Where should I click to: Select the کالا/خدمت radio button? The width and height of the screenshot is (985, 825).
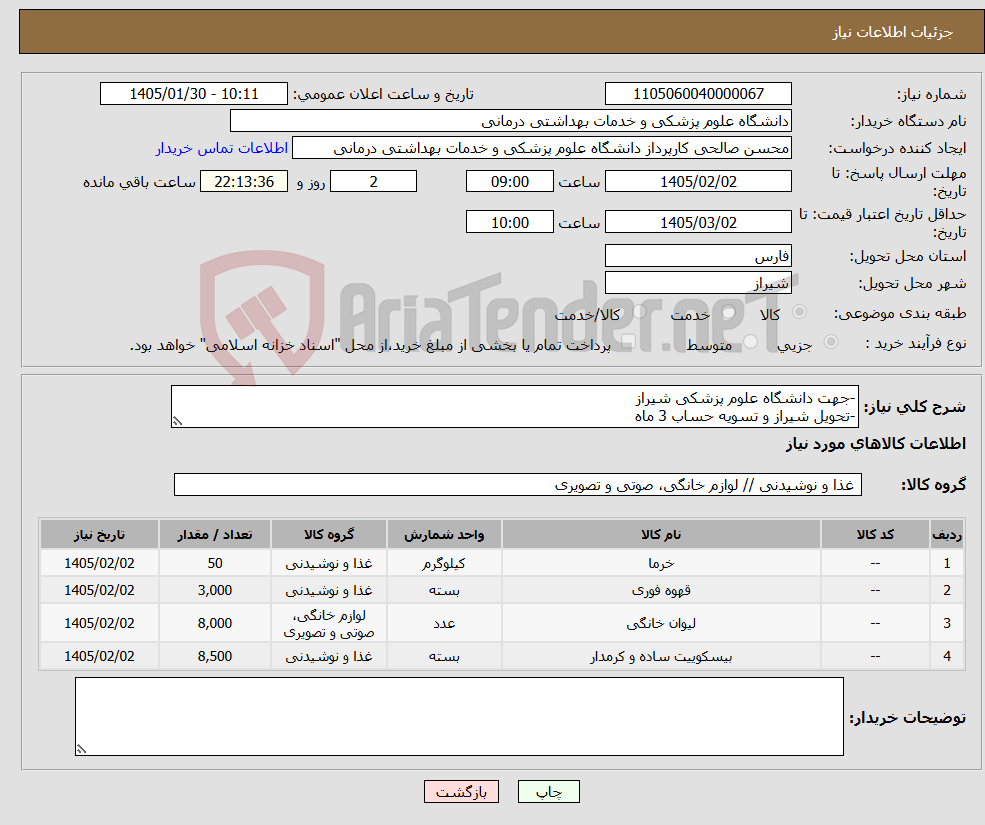tap(639, 312)
